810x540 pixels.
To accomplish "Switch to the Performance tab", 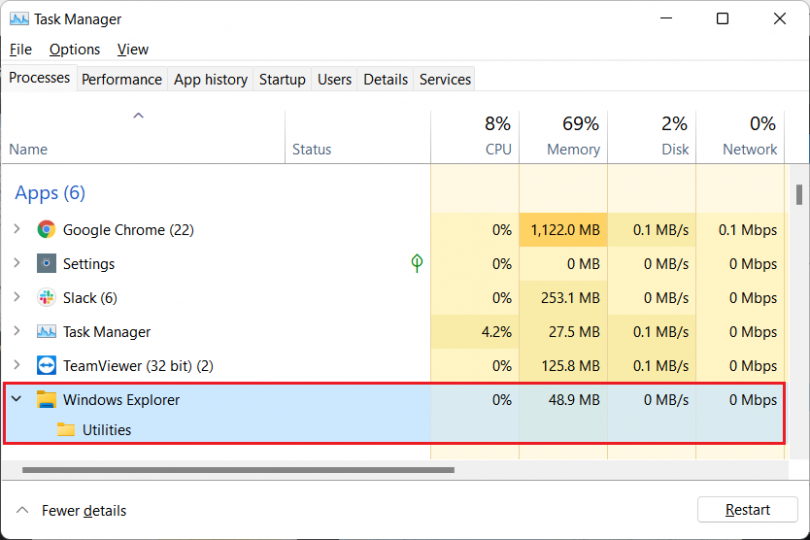I will point(121,79).
